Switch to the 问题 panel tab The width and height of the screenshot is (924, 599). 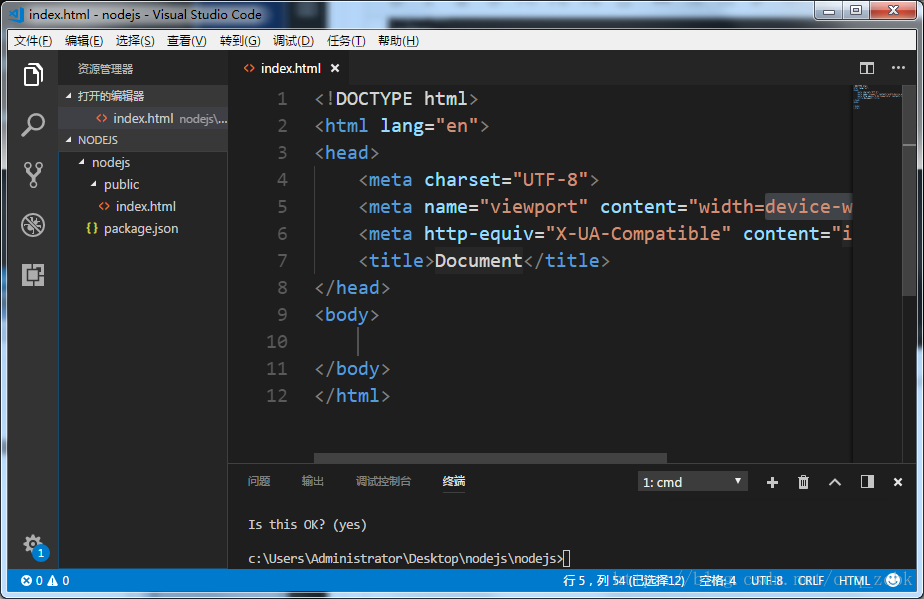tap(259, 482)
